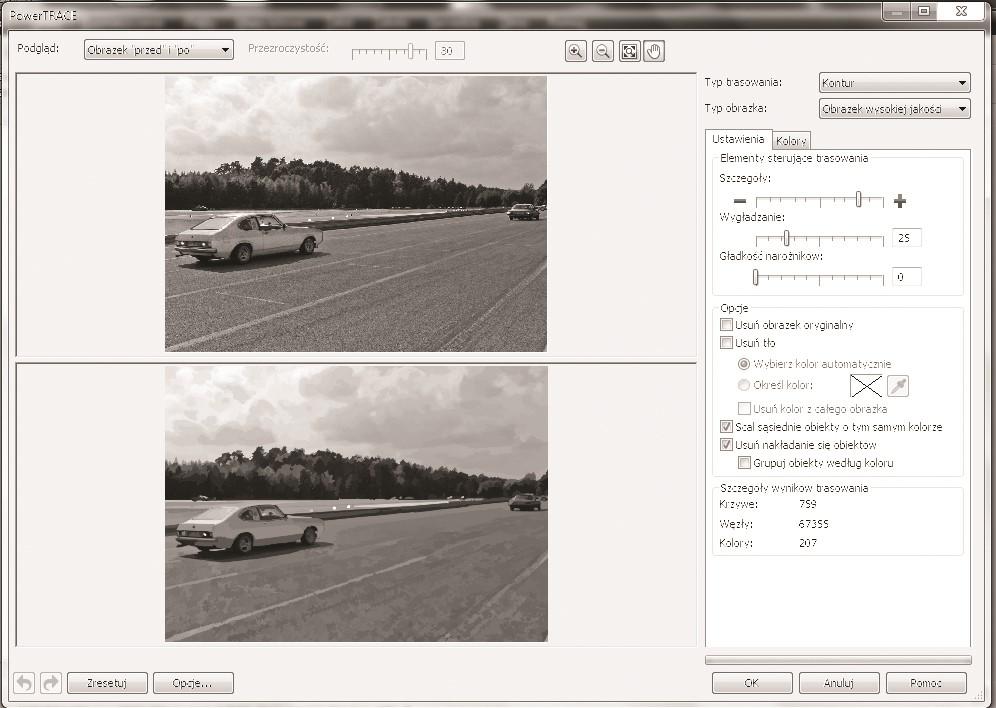Click the 'Opcje...' button
996x708 pixels.
tap(193, 683)
